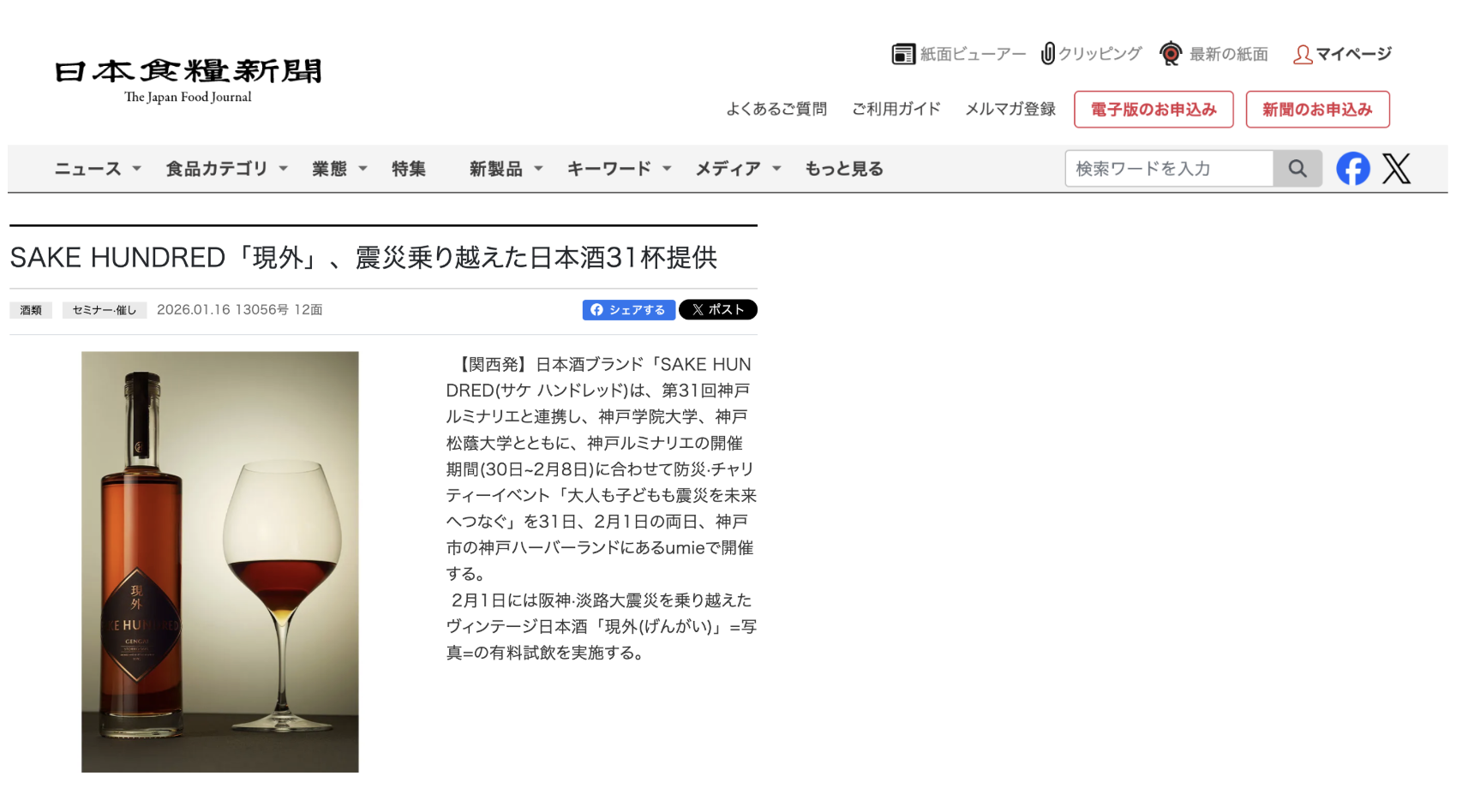Screen dimensions: 1462x812
Task: Open the SAKE HUNDRED bottle photo
Action: pos(220,562)
